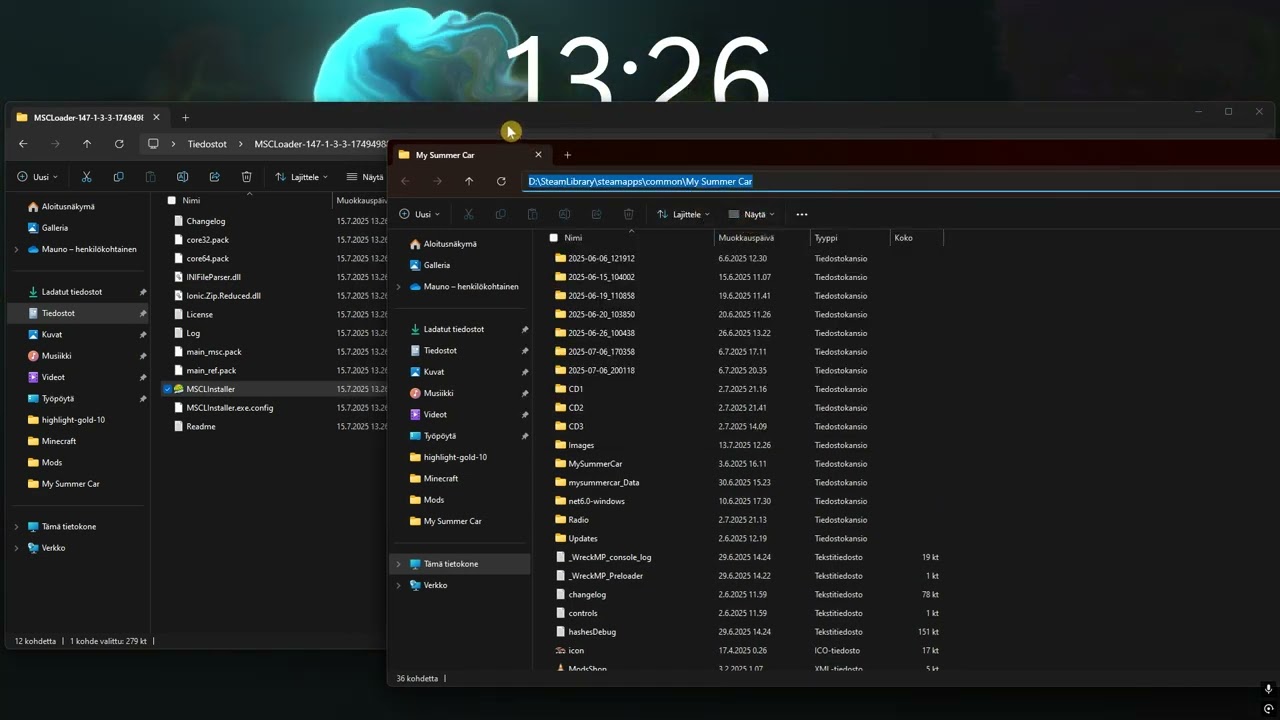Viewport: 1280px width, 720px height.
Task: Go back in MSCLoader window
Action: click(23, 144)
